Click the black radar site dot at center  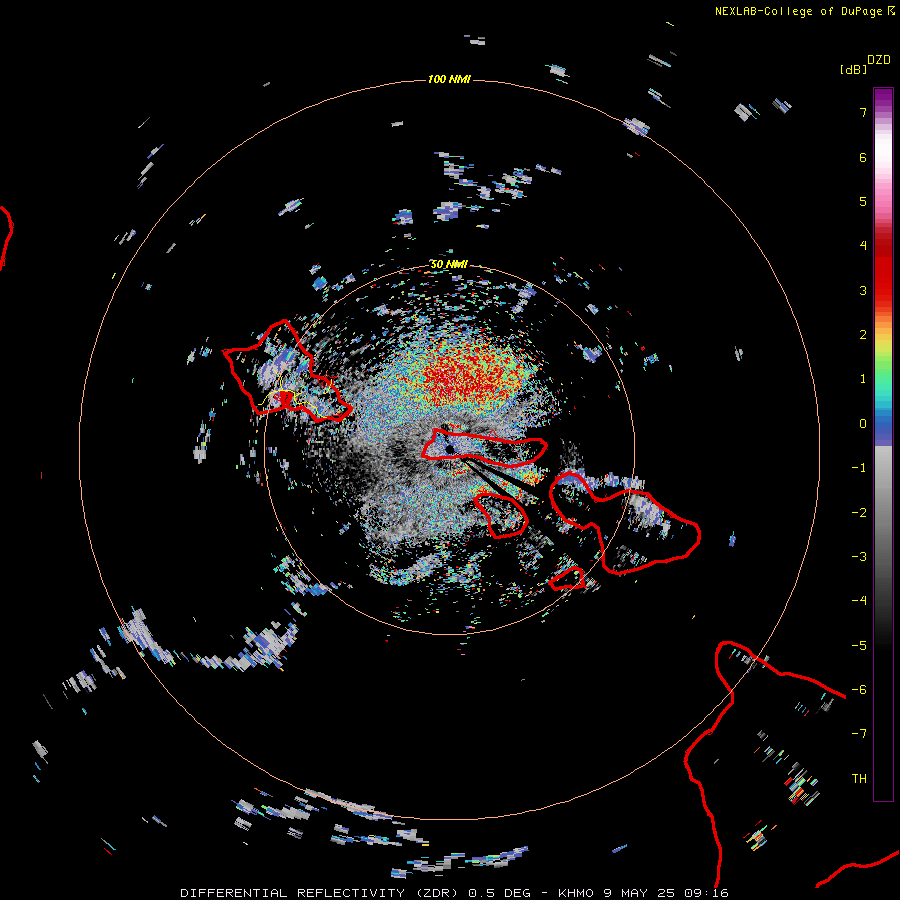[450, 449]
